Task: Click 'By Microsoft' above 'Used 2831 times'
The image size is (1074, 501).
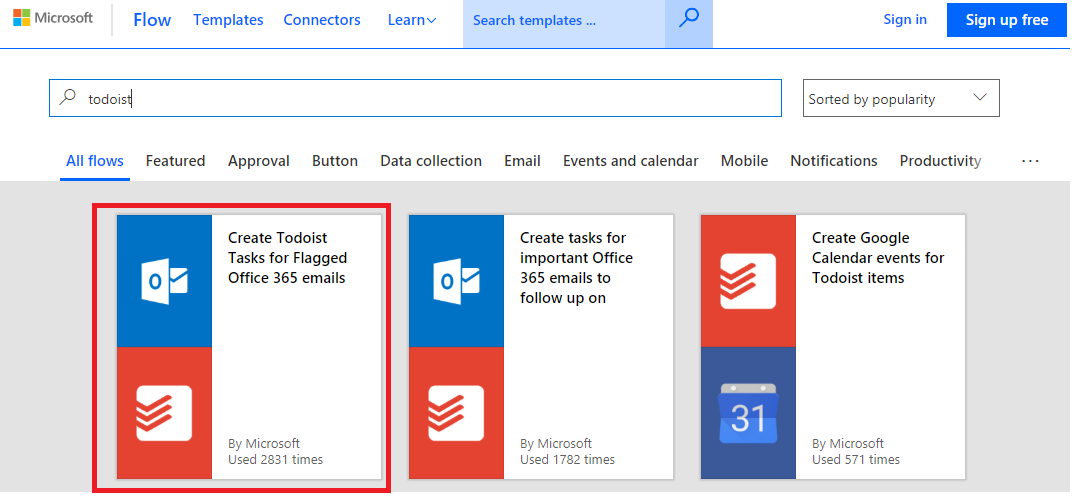Action: [264, 443]
